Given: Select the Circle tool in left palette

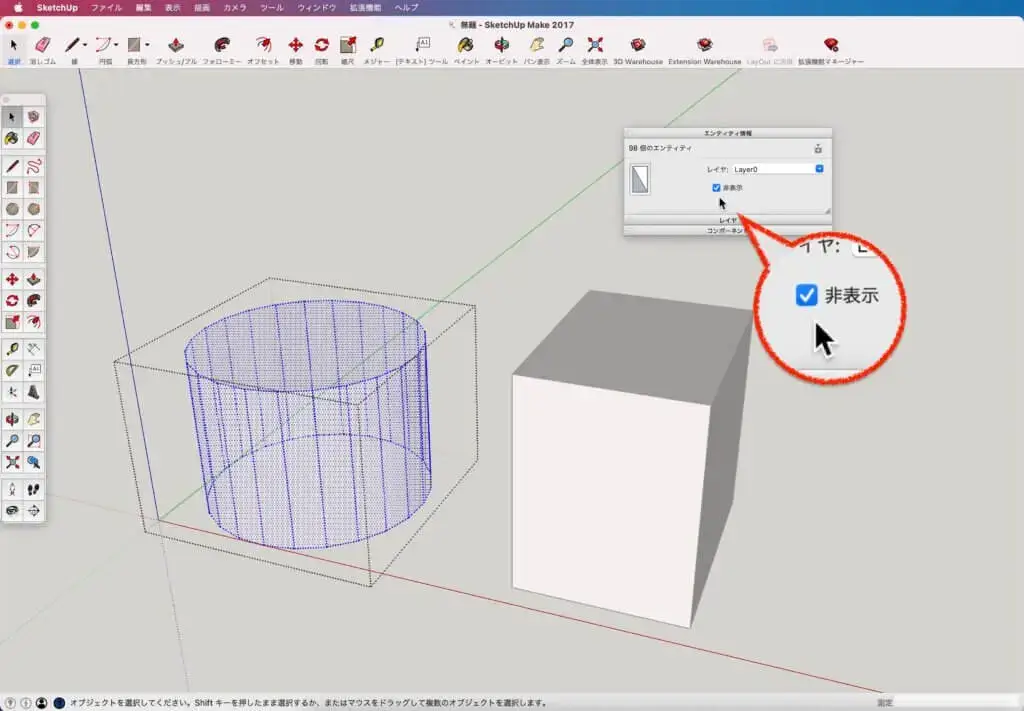Looking at the screenshot, I should click(12, 209).
